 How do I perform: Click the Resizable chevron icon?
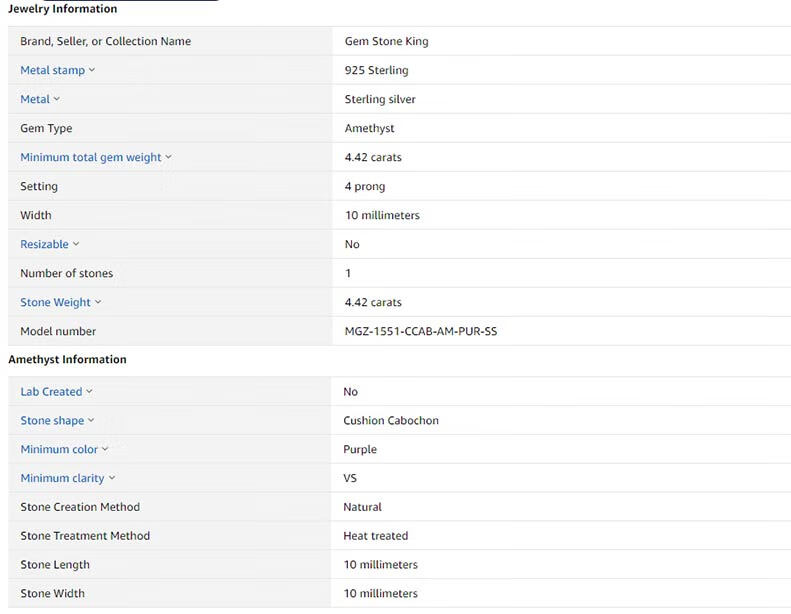click(x=76, y=244)
